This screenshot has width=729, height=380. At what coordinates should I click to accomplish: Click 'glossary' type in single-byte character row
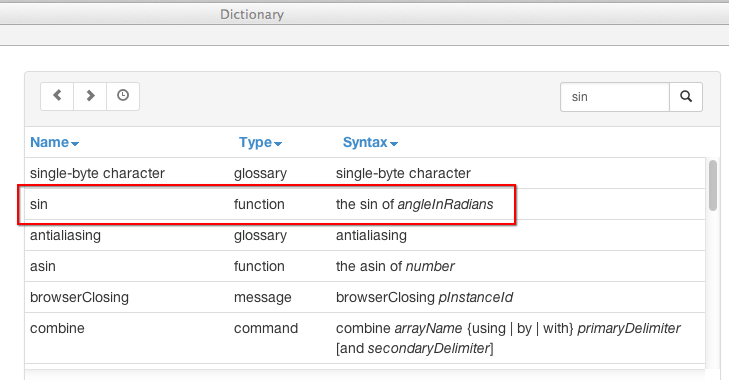(x=260, y=173)
